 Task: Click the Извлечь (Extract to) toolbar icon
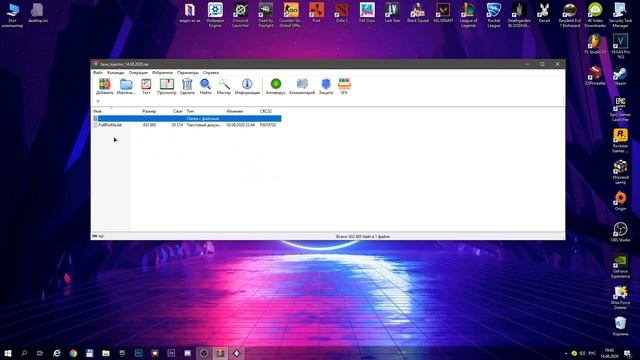[126, 87]
